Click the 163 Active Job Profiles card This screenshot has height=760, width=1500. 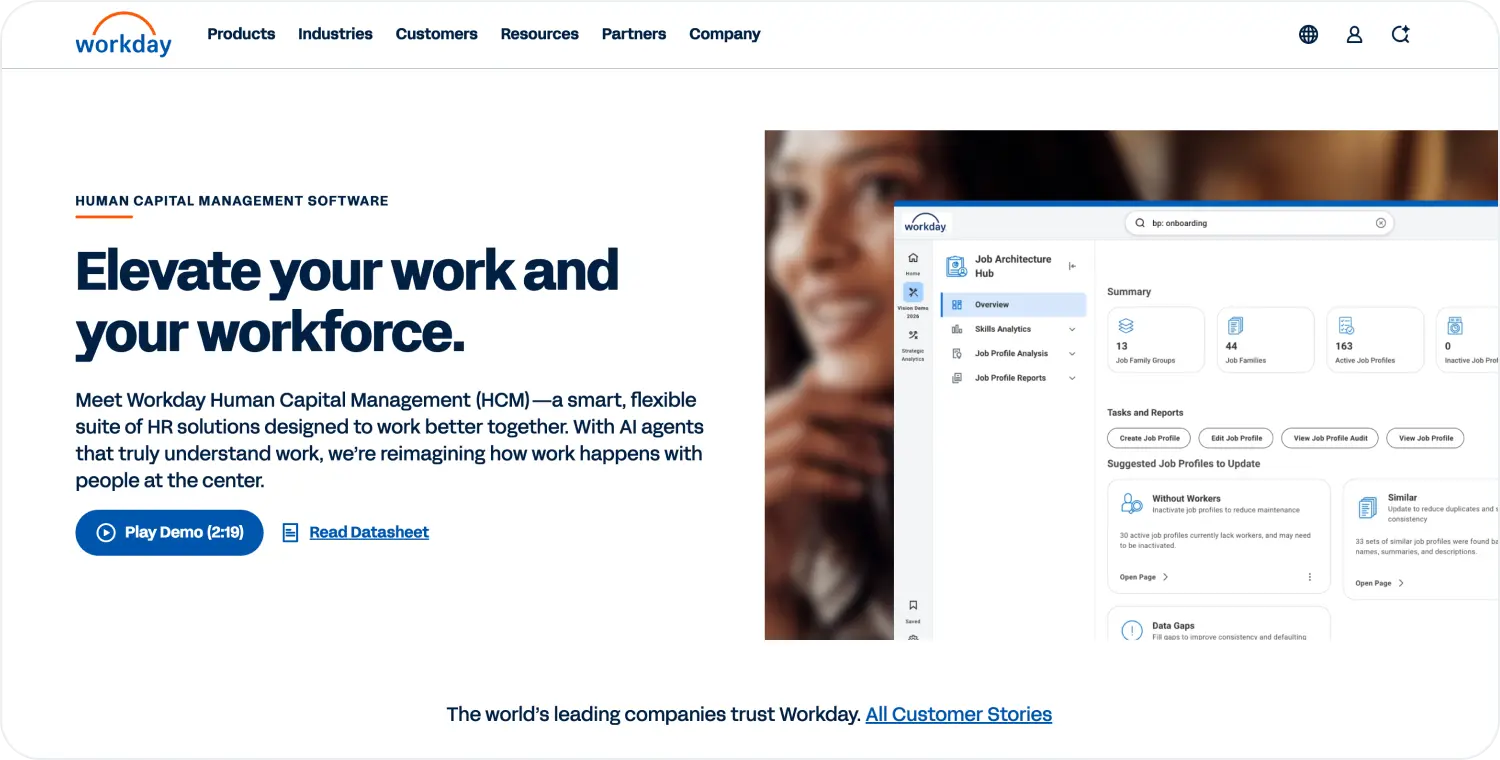[x=1375, y=340]
